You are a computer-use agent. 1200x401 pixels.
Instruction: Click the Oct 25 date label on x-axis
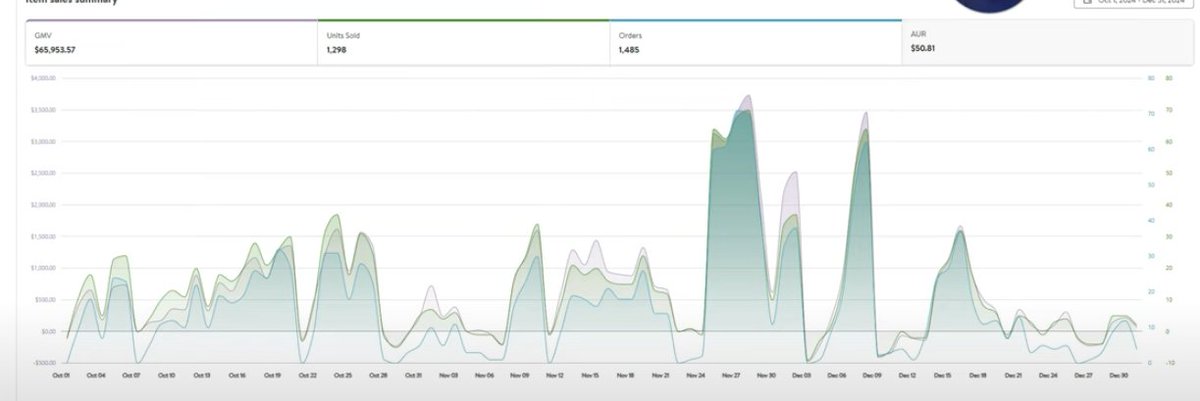point(343,375)
